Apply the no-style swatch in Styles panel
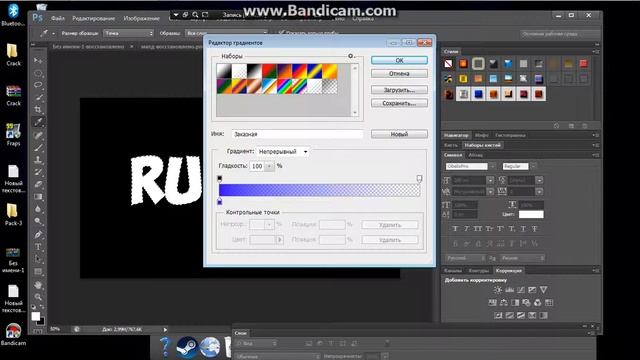The width and height of the screenshot is (640, 360). (448, 64)
